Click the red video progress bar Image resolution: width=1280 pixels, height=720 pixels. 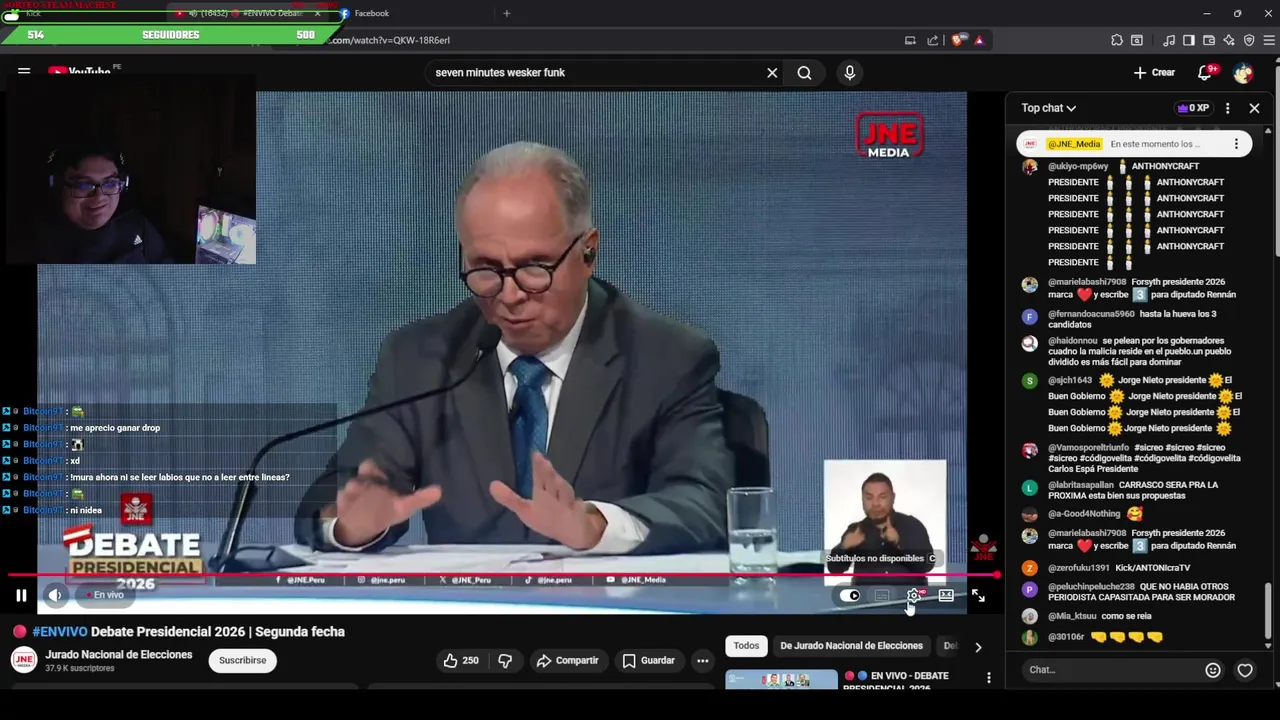(x=503, y=575)
